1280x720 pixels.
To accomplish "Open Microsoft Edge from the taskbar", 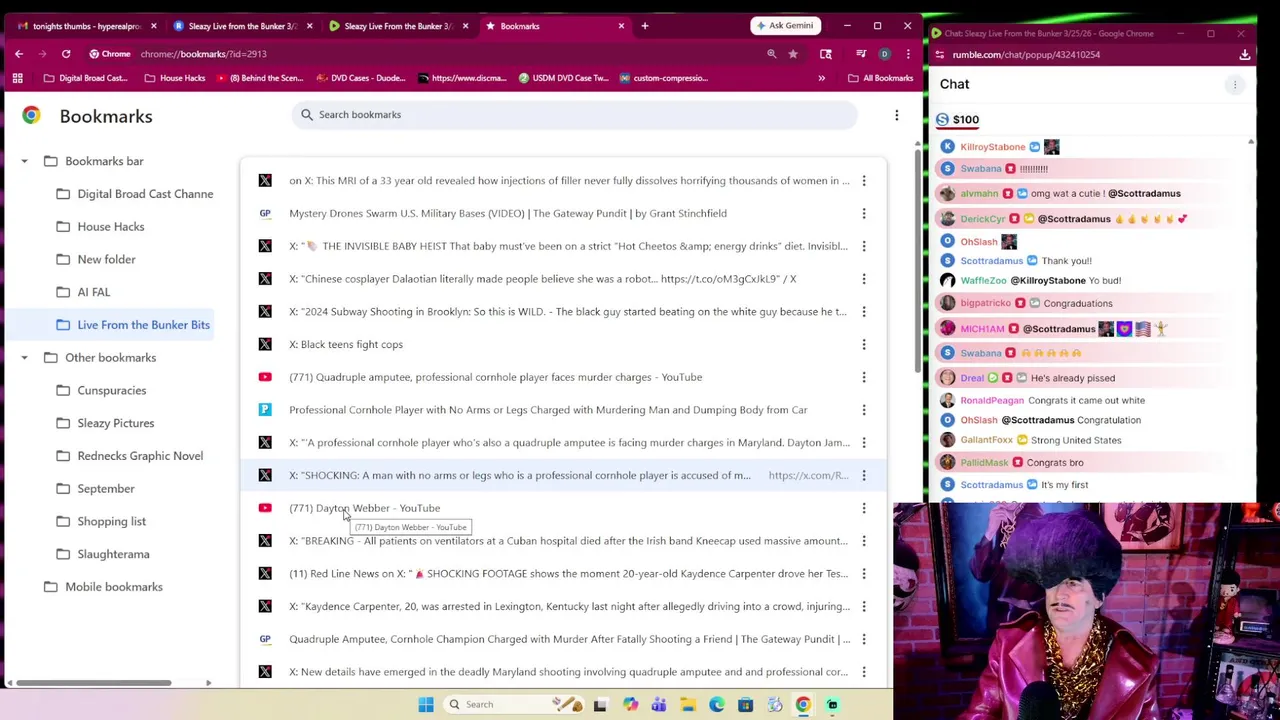I will (717, 704).
